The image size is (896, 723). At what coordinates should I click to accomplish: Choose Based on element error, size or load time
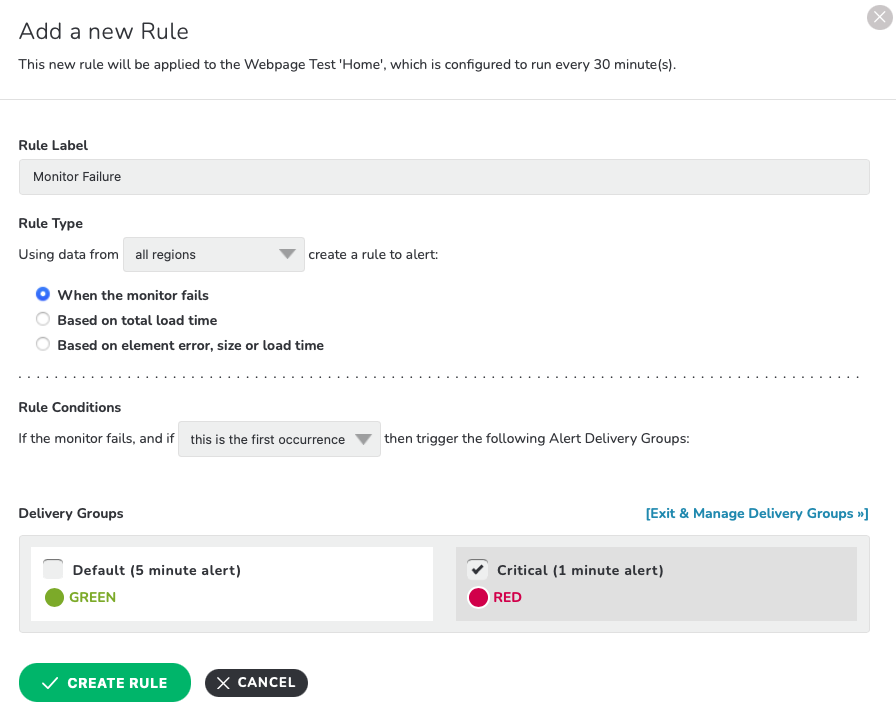tap(43, 344)
